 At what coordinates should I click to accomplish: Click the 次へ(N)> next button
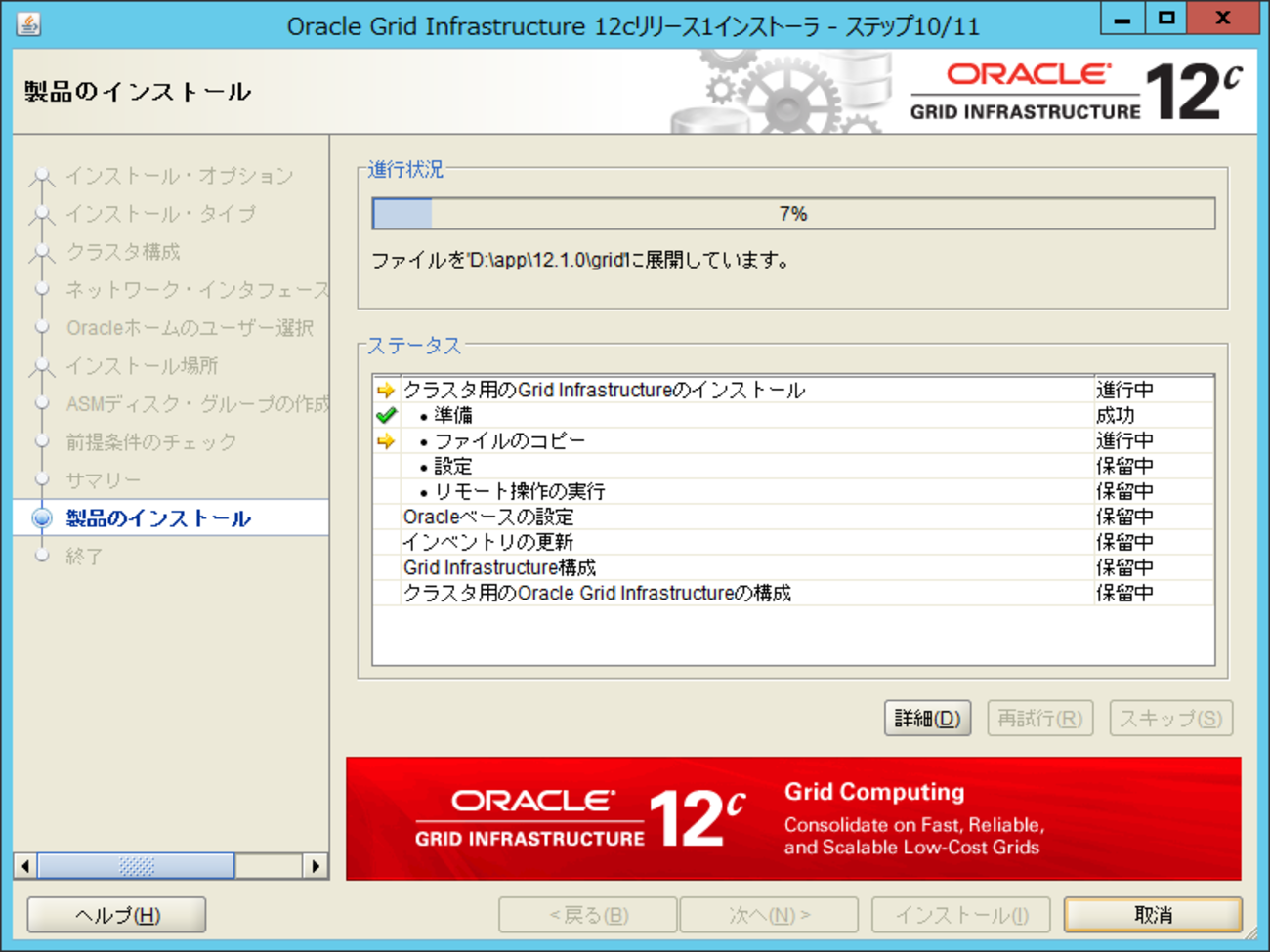769,915
